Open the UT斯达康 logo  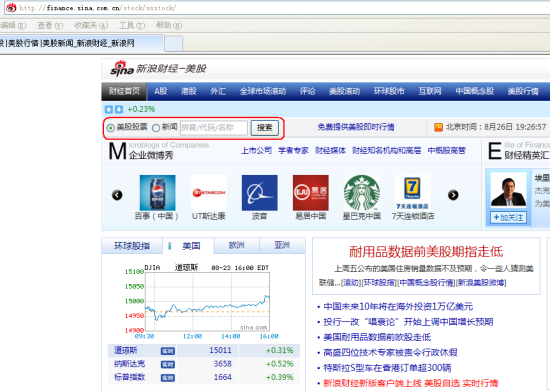(x=209, y=193)
